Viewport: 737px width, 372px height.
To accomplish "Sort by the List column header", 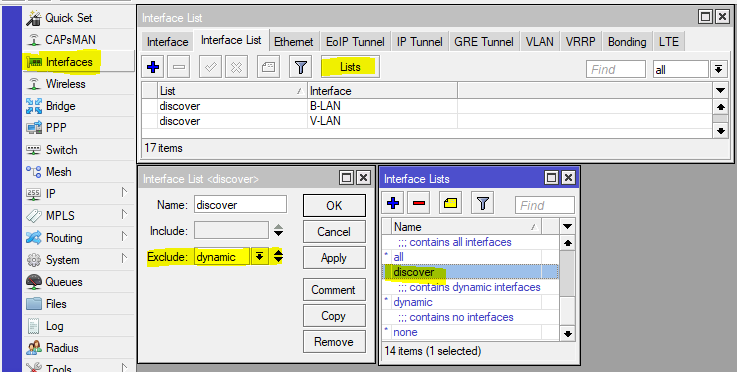I will tap(232, 91).
